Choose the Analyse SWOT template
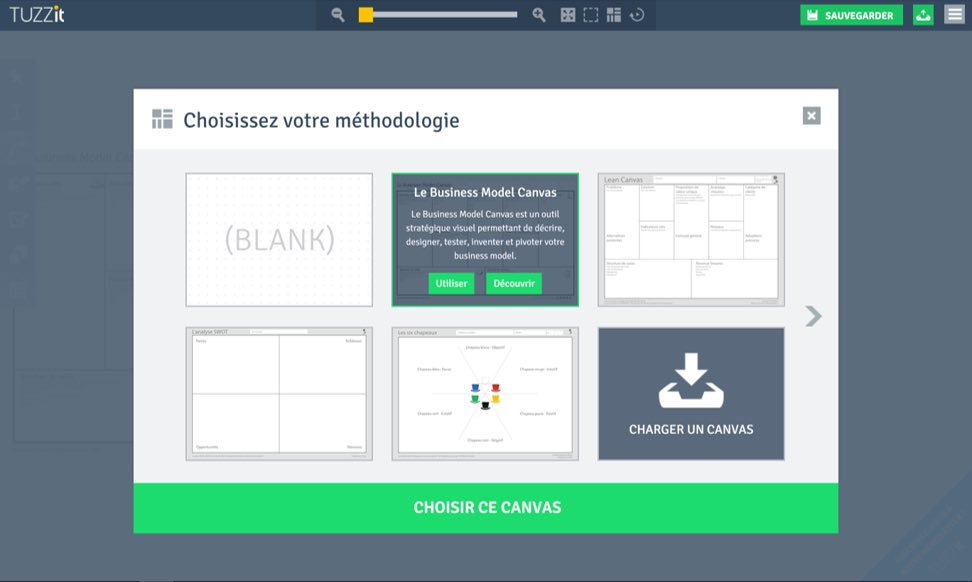This screenshot has height=582, width=972. [280, 393]
